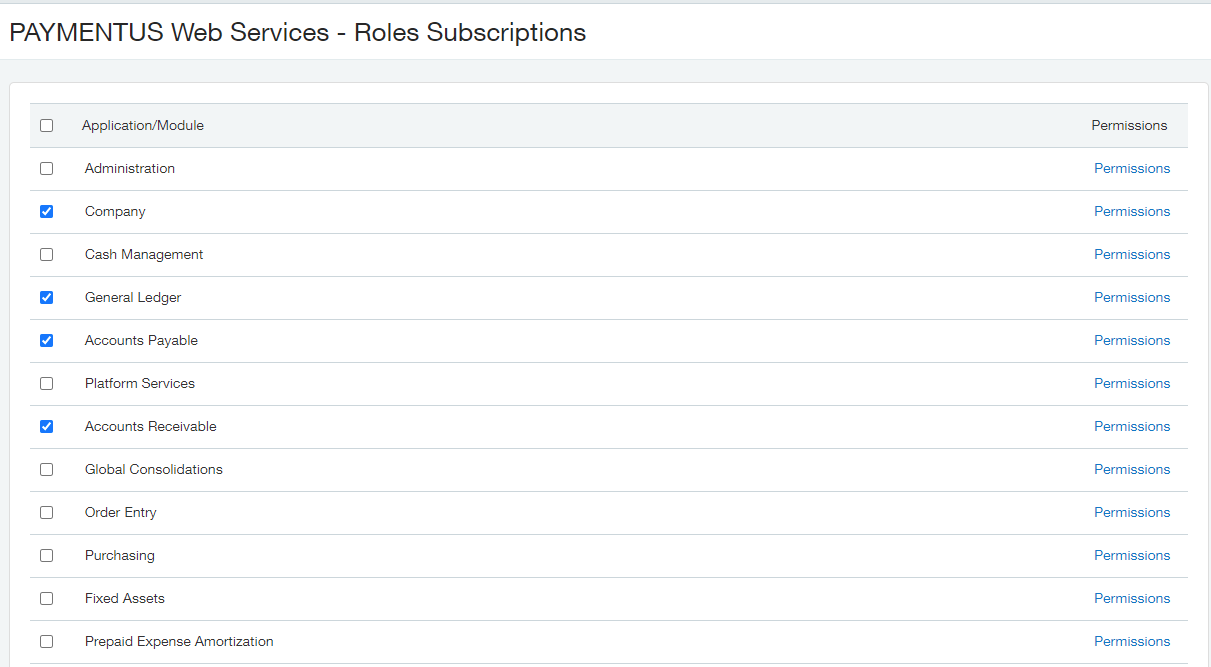Enable the Administration module checkbox
Screen dimensions: 1211x667
pyautogui.click(x=46, y=169)
